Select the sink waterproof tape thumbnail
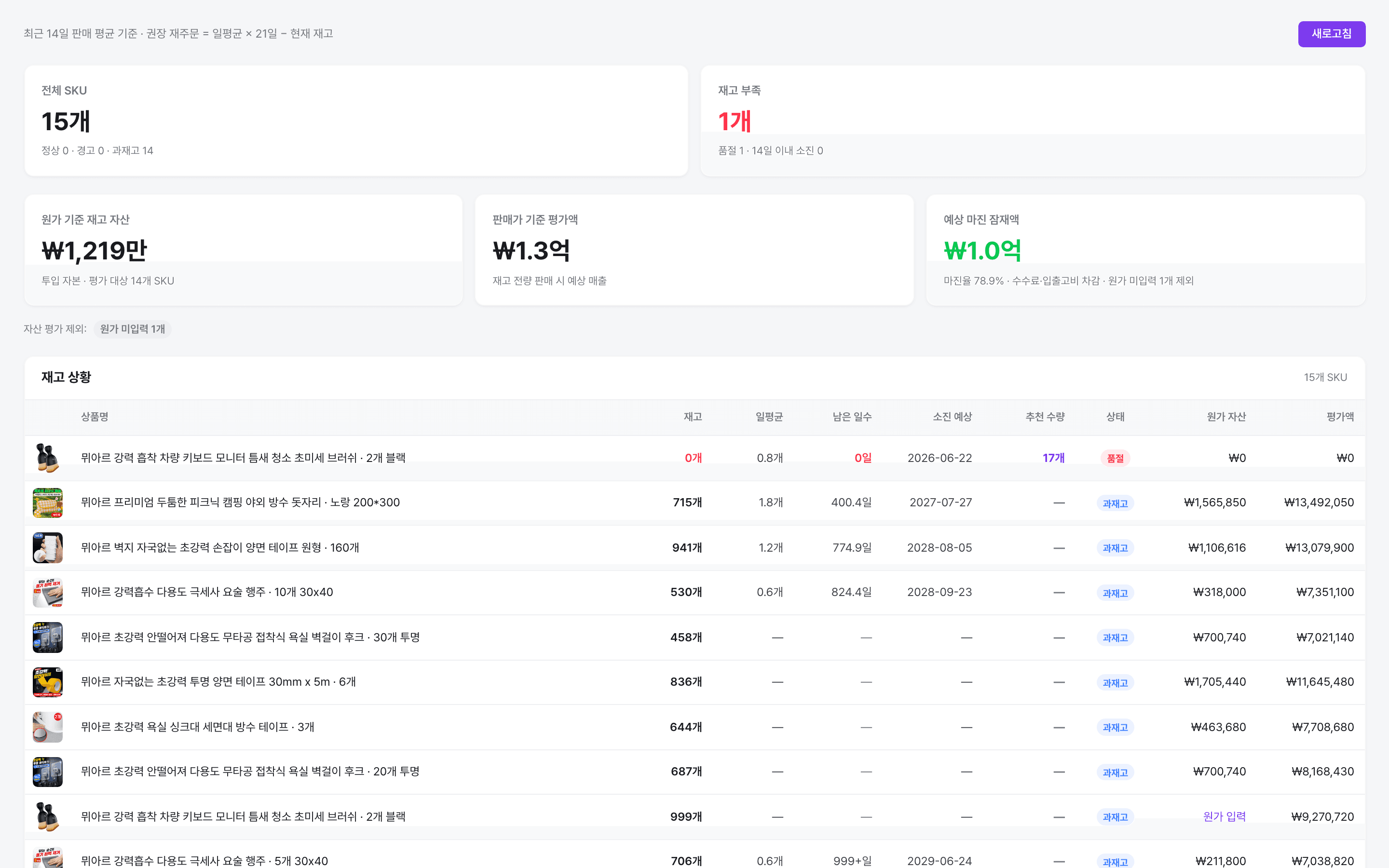 [x=48, y=727]
